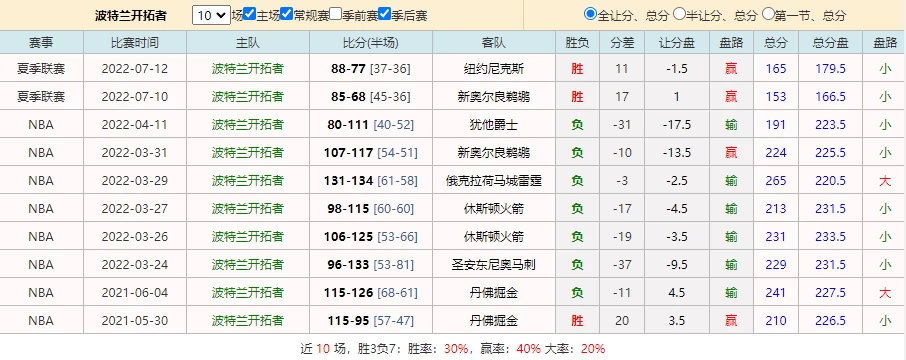Open the 131-134 match score
This screenshot has height=360, width=906.
(348, 181)
